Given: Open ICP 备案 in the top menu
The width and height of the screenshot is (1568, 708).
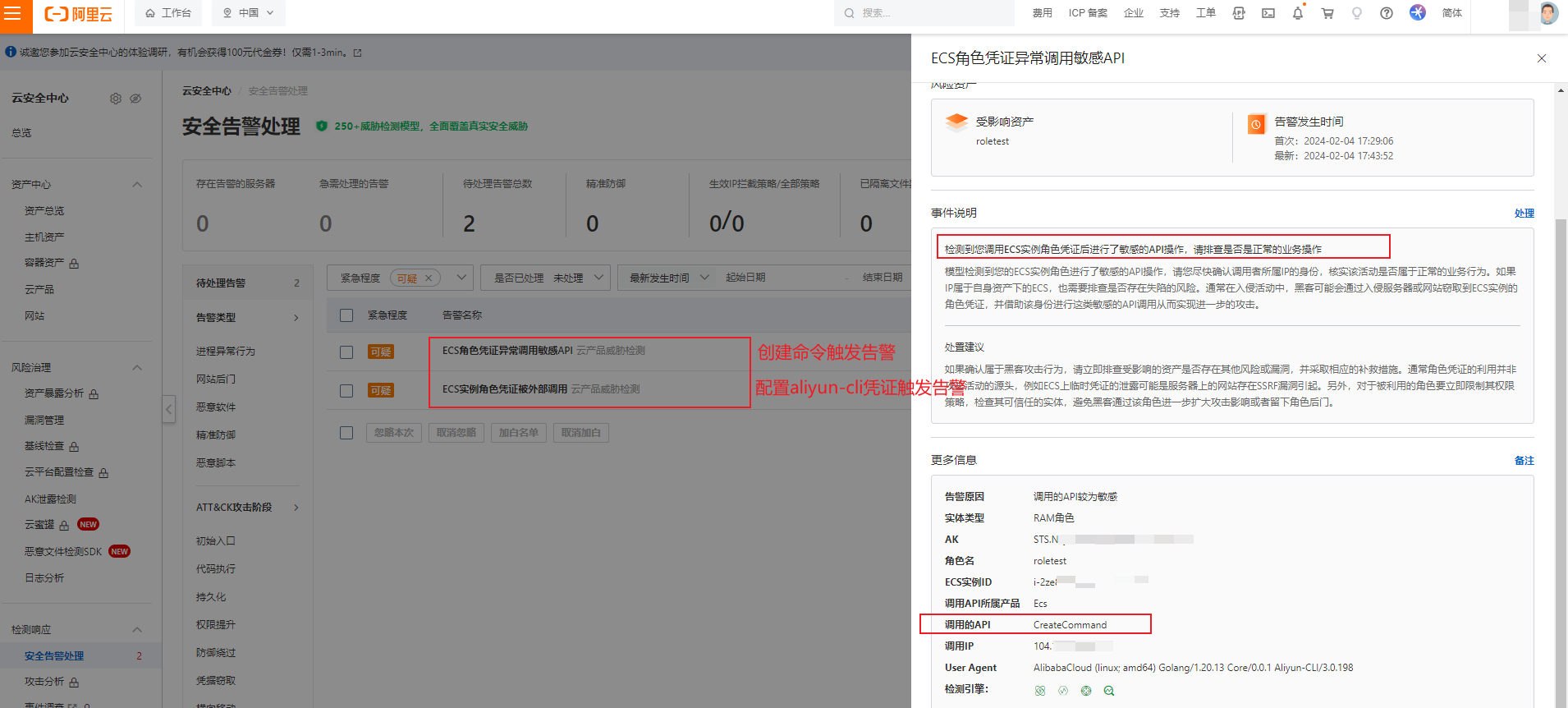Looking at the screenshot, I should [x=1088, y=13].
